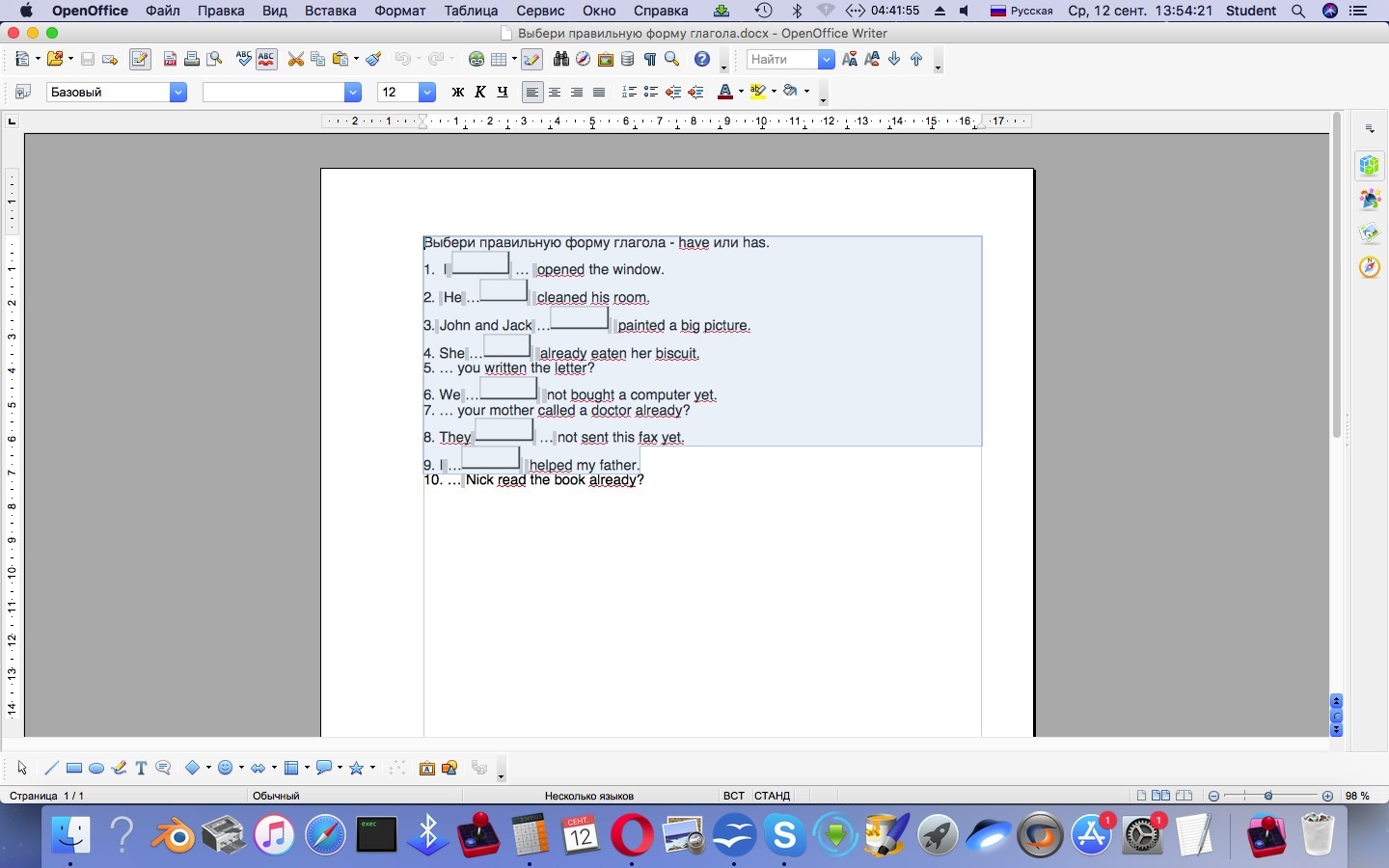1389x868 pixels.
Task: Click the Print document icon
Action: (192, 60)
